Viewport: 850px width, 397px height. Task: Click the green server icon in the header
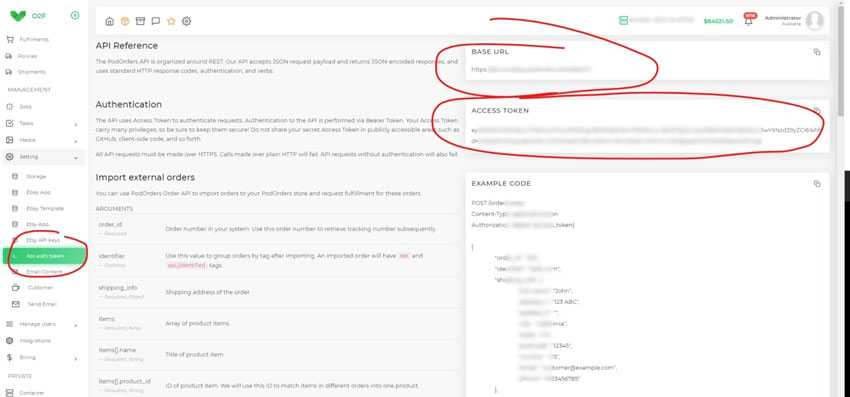(623, 20)
